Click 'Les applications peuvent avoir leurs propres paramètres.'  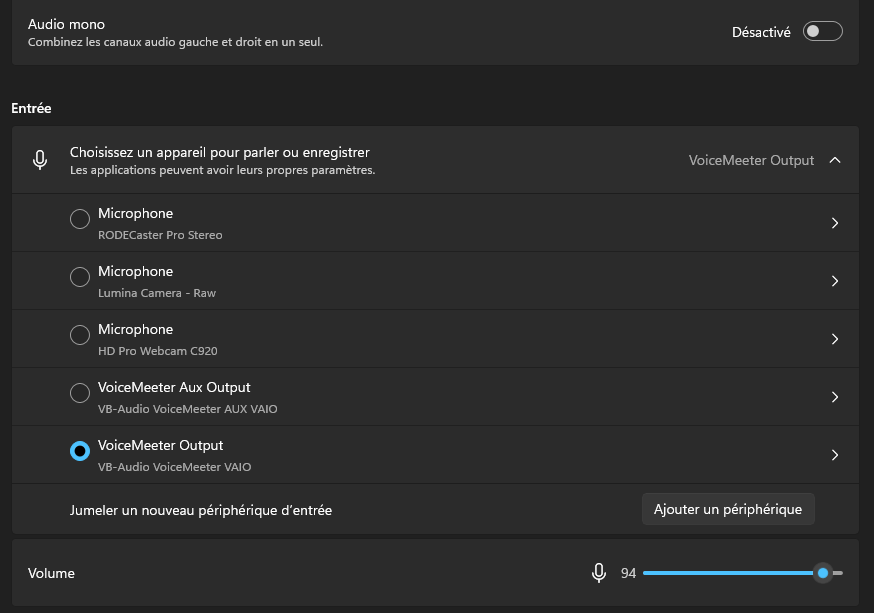tap(222, 170)
